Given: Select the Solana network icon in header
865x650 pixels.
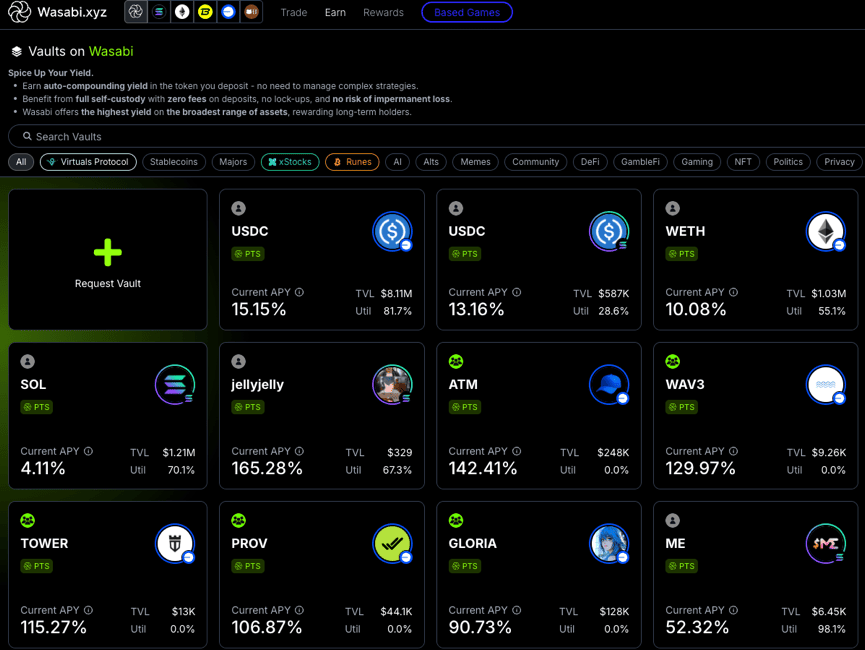Looking at the screenshot, I should (x=159, y=12).
